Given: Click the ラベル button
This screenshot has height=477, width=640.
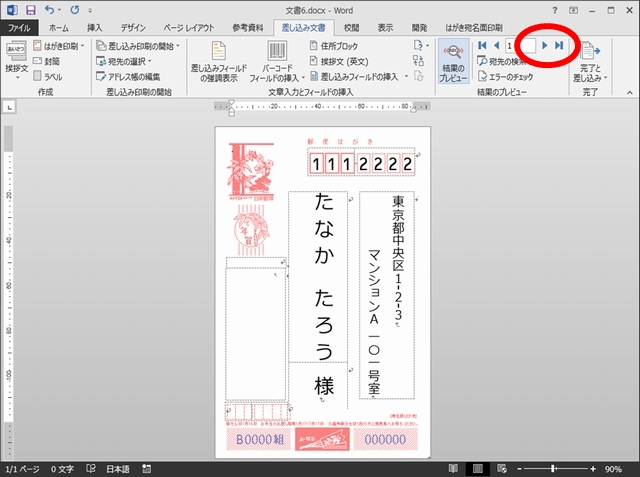Looking at the screenshot, I should click(x=48, y=76).
